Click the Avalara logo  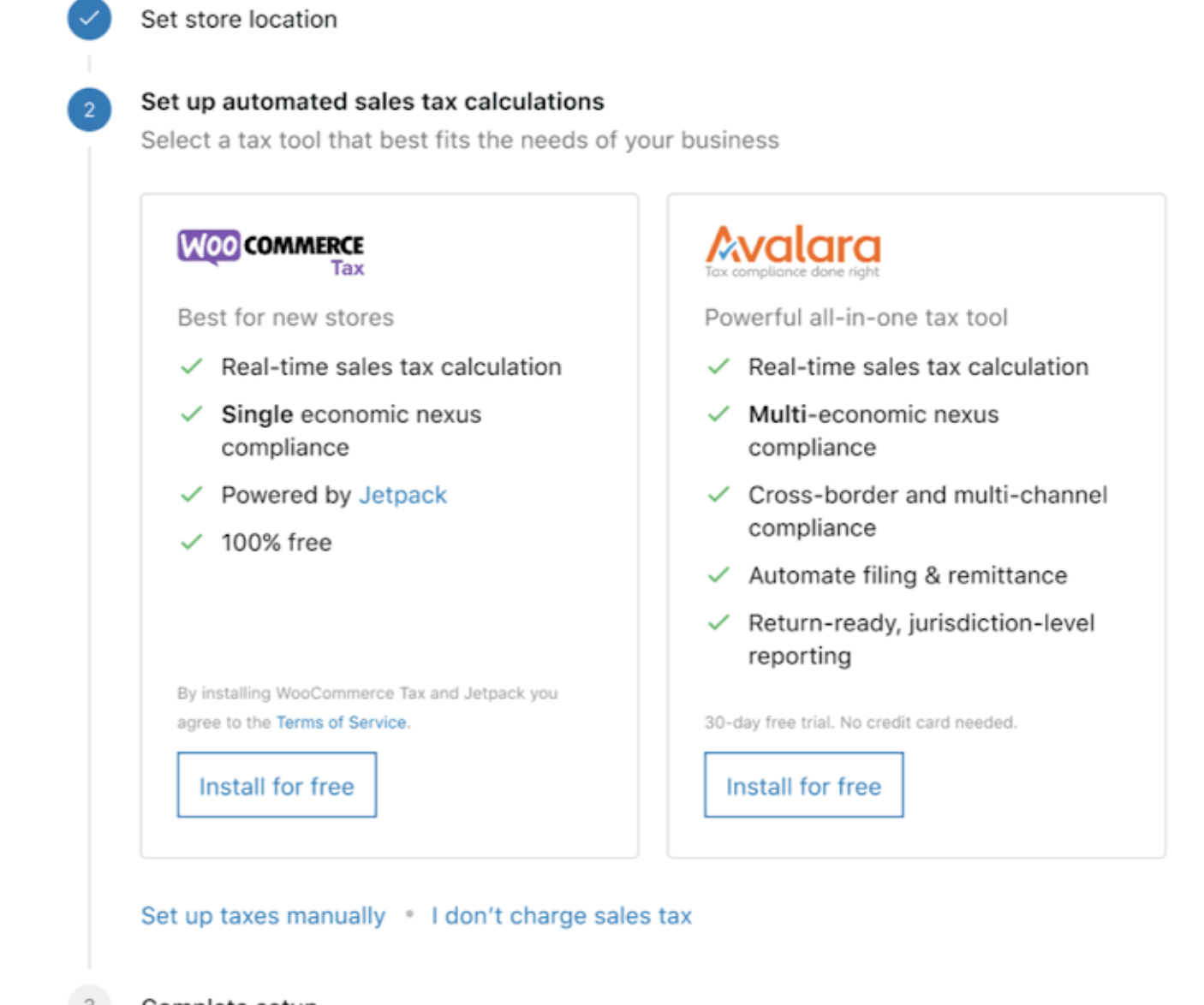tap(792, 251)
